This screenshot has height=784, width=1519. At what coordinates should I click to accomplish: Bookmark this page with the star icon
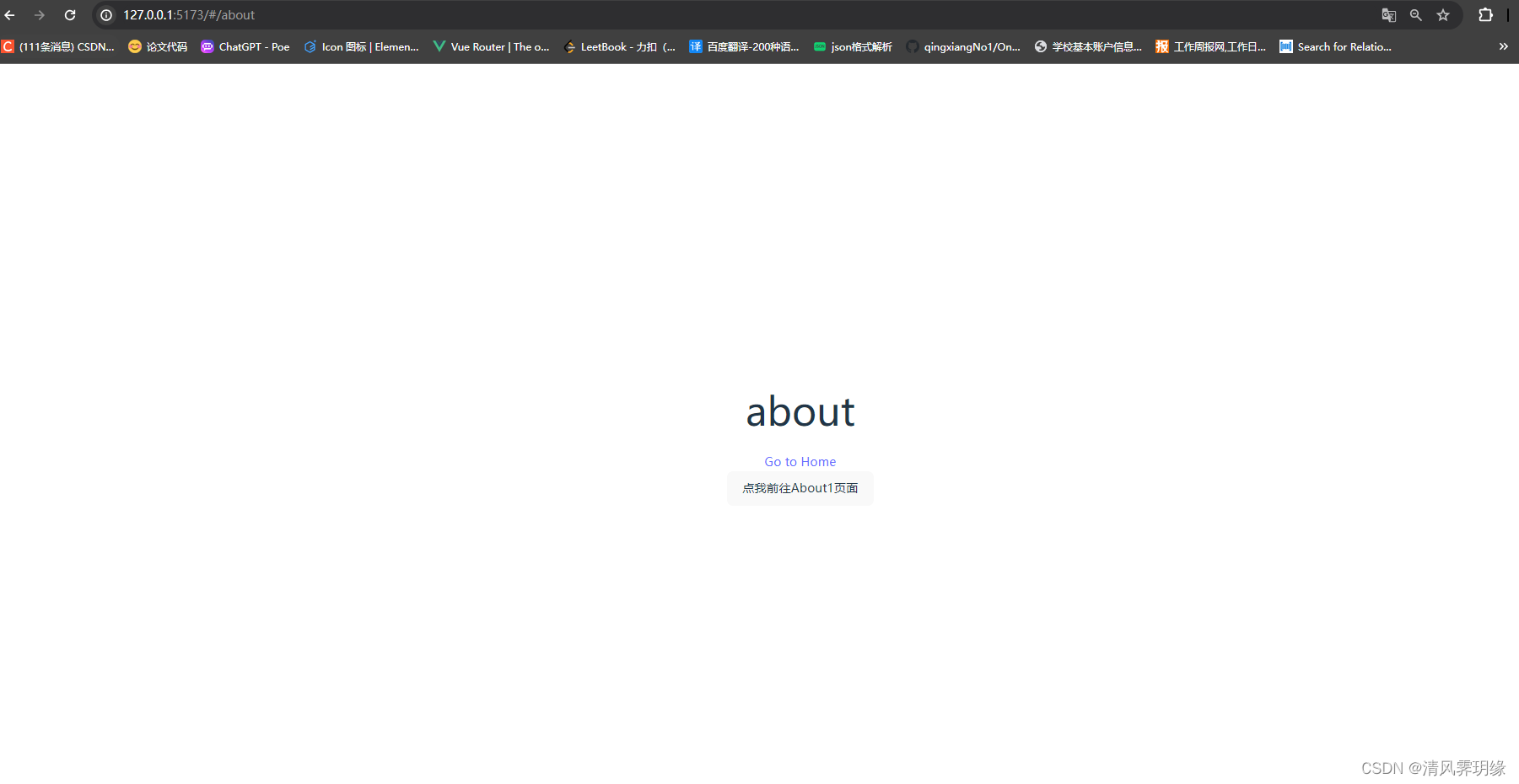pyautogui.click(x=1443, y=15)
